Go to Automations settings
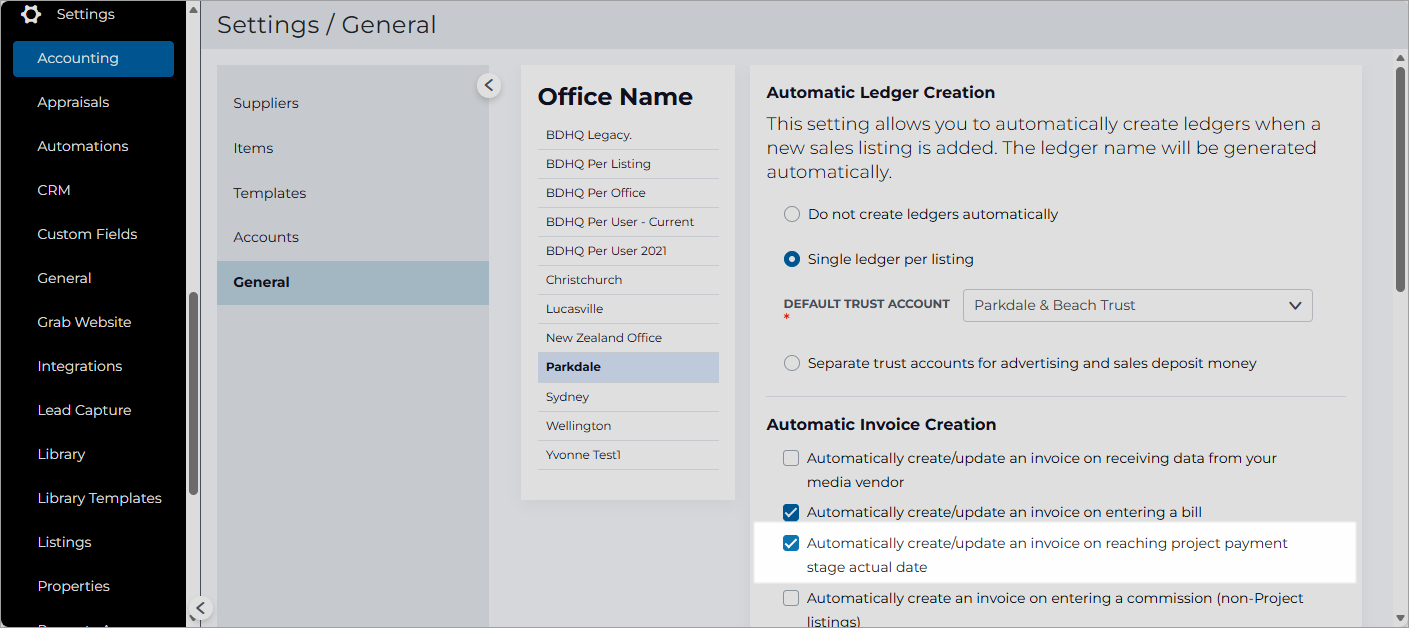This screenshot has height=628, width=1409. click(x=83, y=146)
